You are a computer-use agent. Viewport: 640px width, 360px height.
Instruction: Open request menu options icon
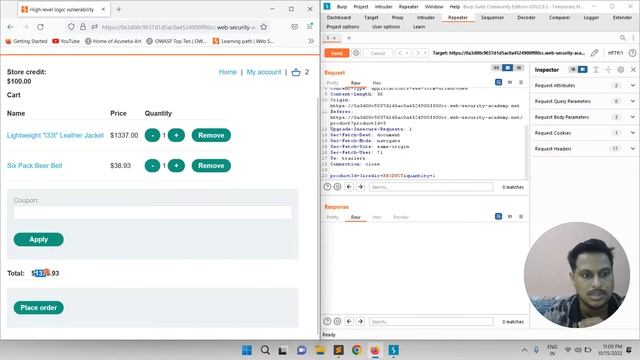tap(521, 82)
